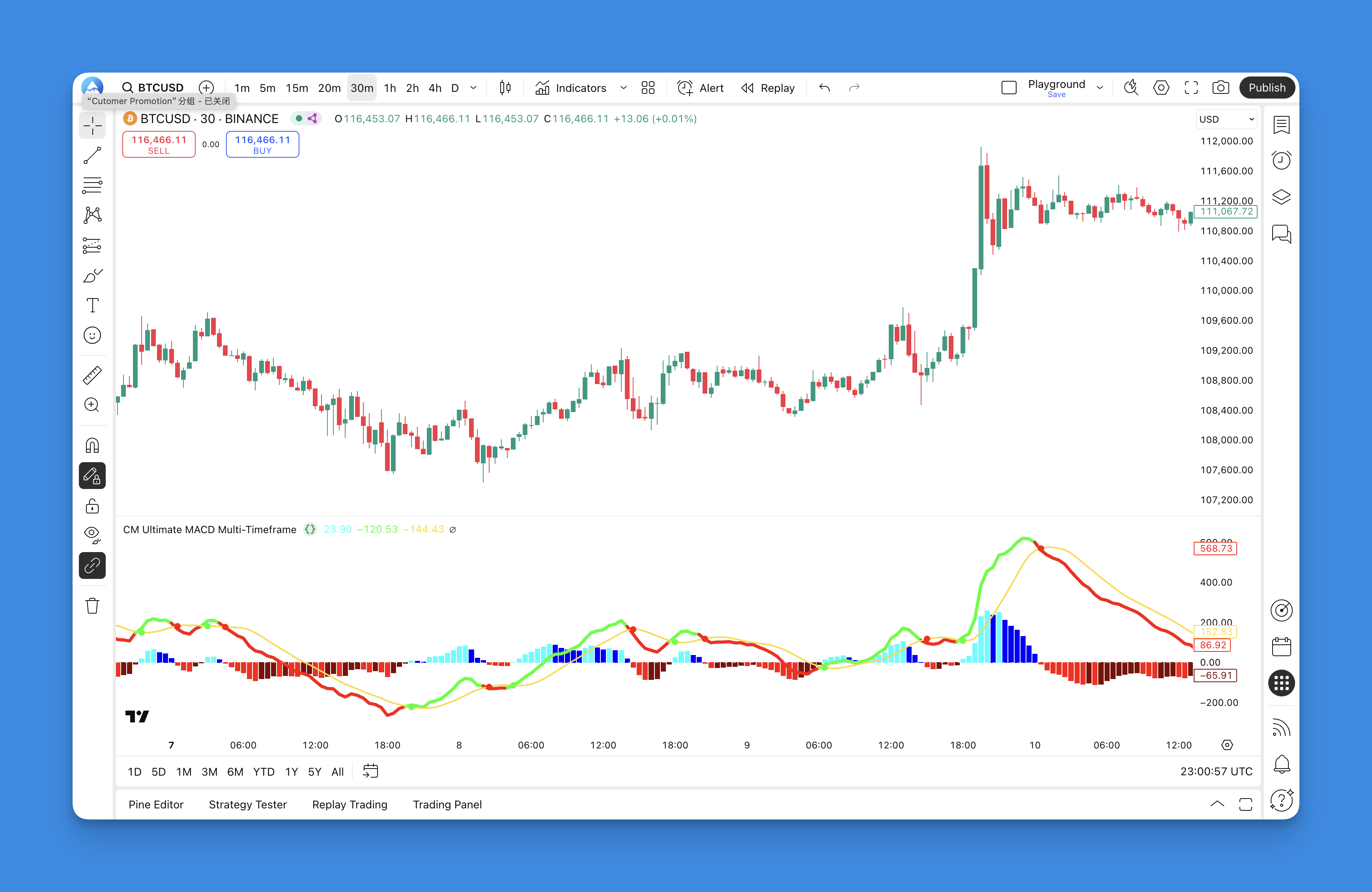Viewport: 1372px width, 892px height.
Task: Open the Fibonacci retracement tools
Action: pyautogui.click(x=92, y=186)
